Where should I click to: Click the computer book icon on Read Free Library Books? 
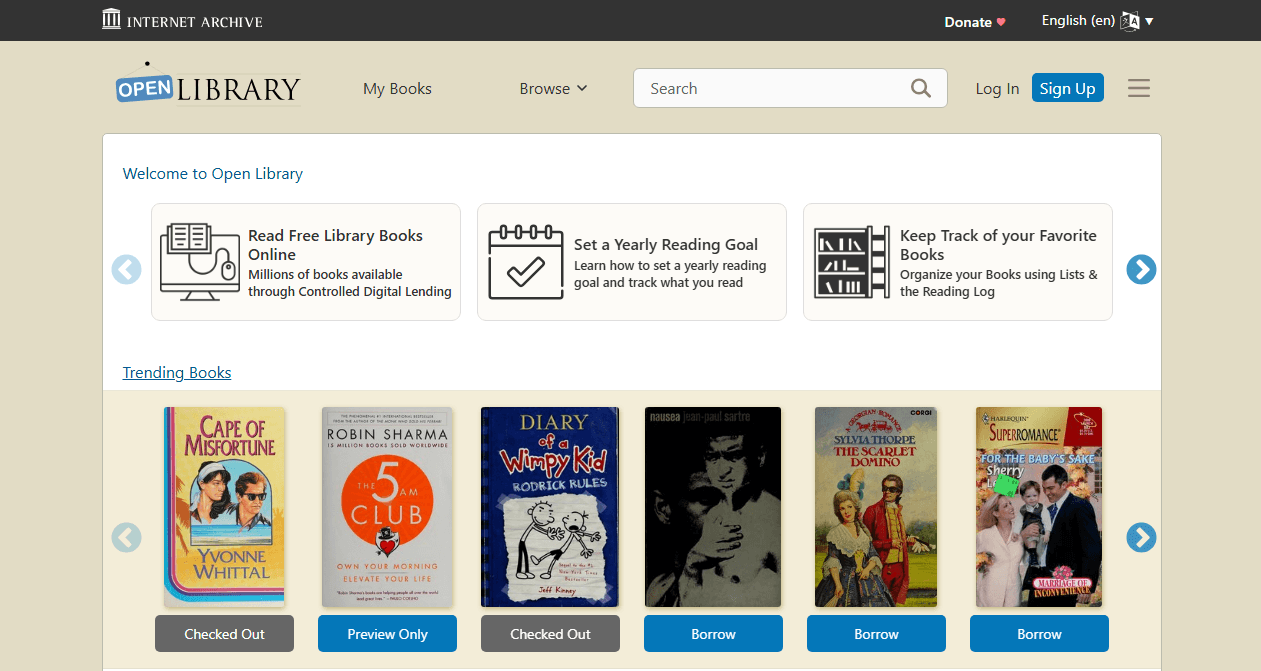(200, 262)
